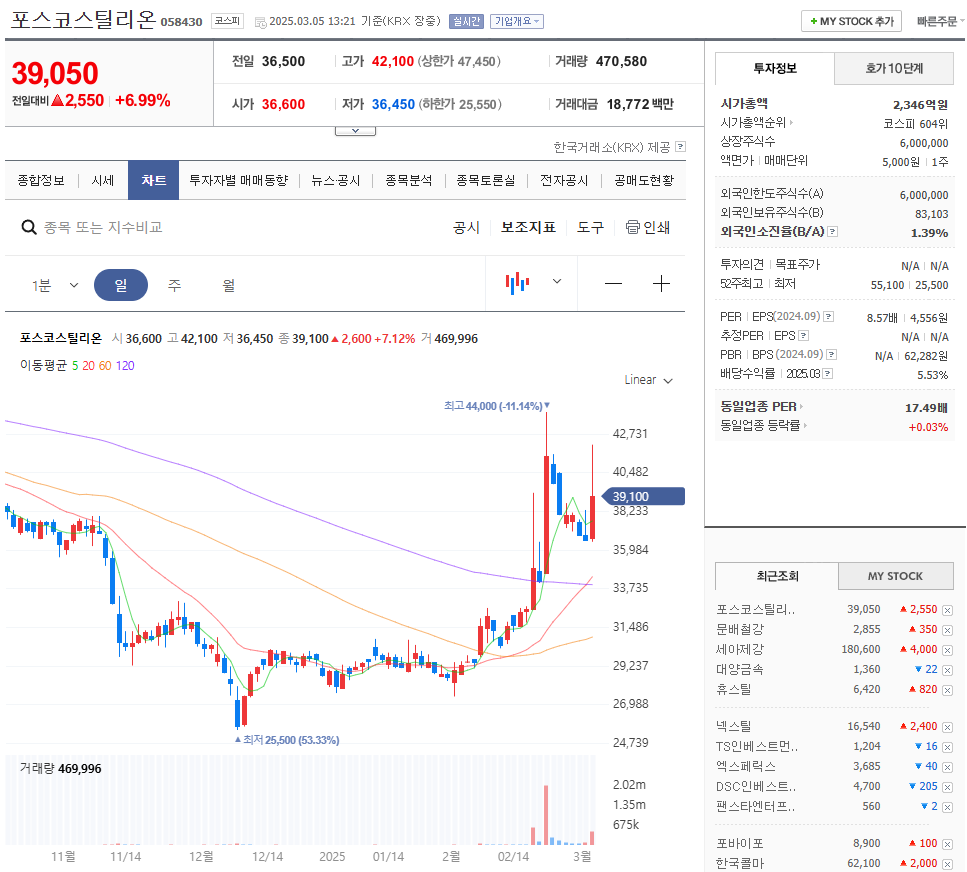
Task: Open the 투자자별 매매동향 tab
Action: [239, 181]
